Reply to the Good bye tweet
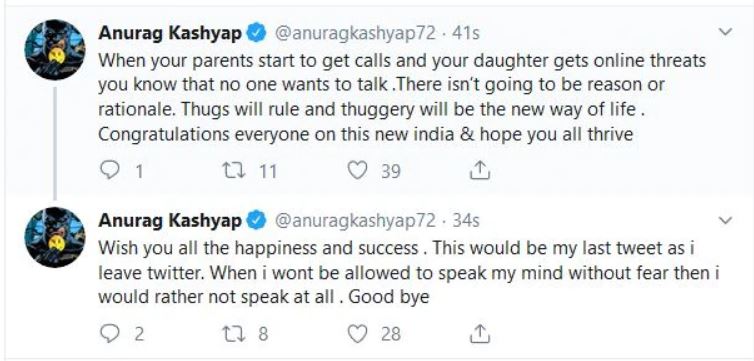754x361 pixels. point(109,334)
